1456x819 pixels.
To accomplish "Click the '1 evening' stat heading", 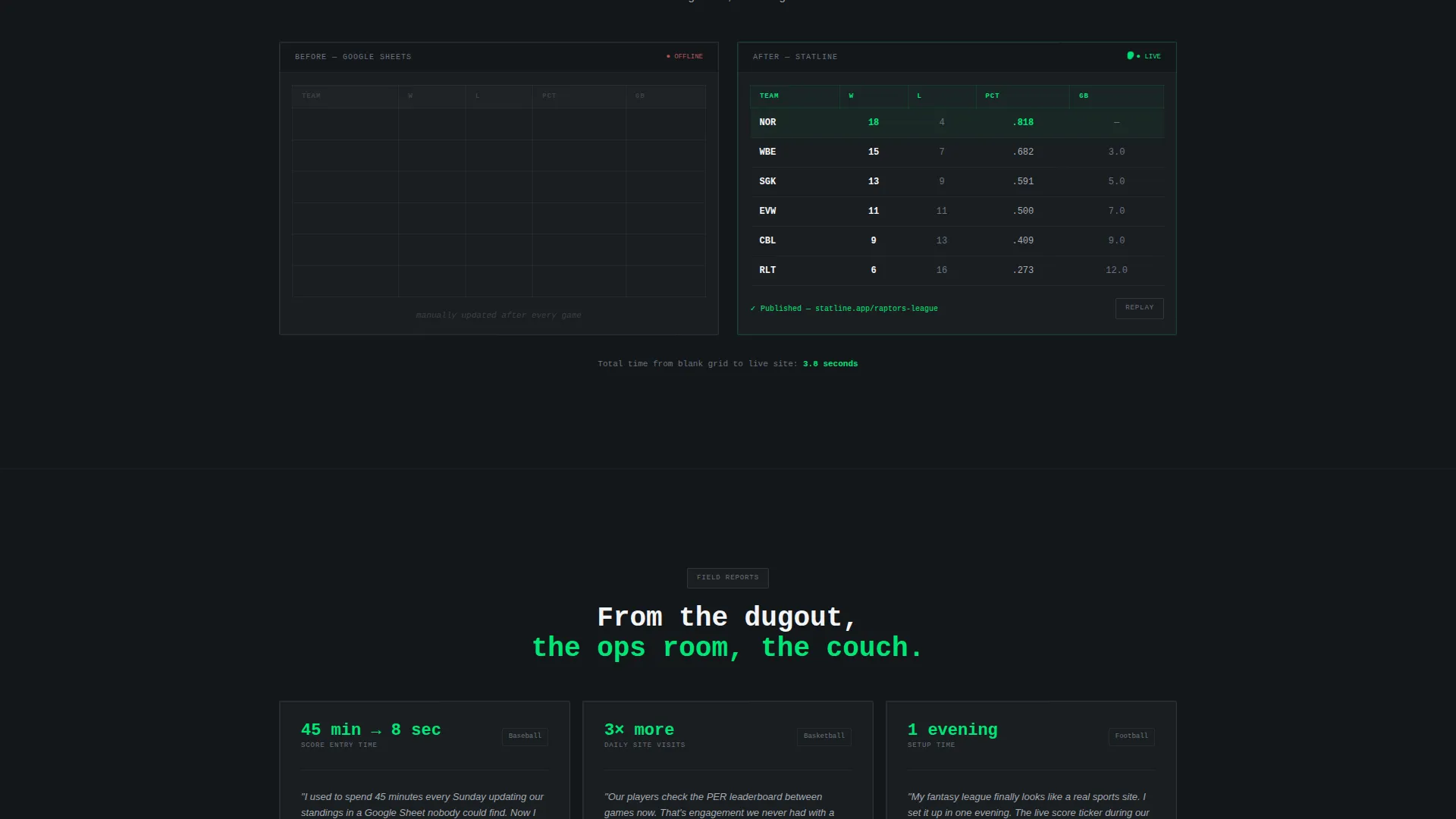I will 952,730.
